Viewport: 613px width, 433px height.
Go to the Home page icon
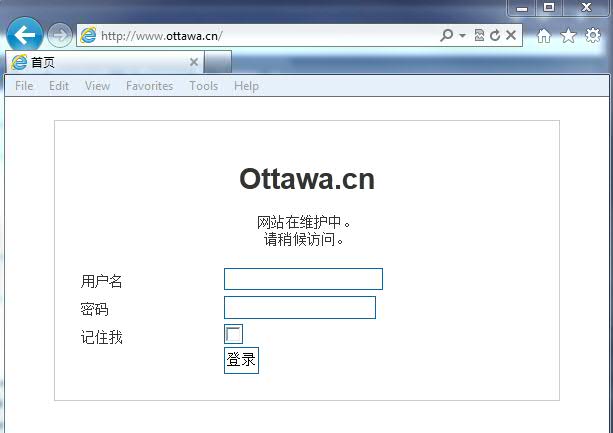click(544, 36)
